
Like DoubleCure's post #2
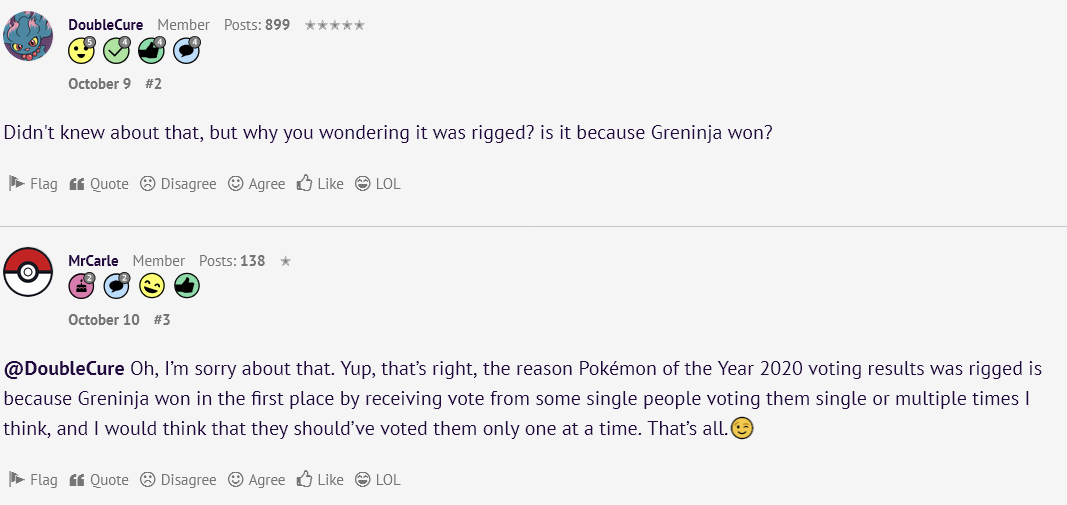pos(320,184)
